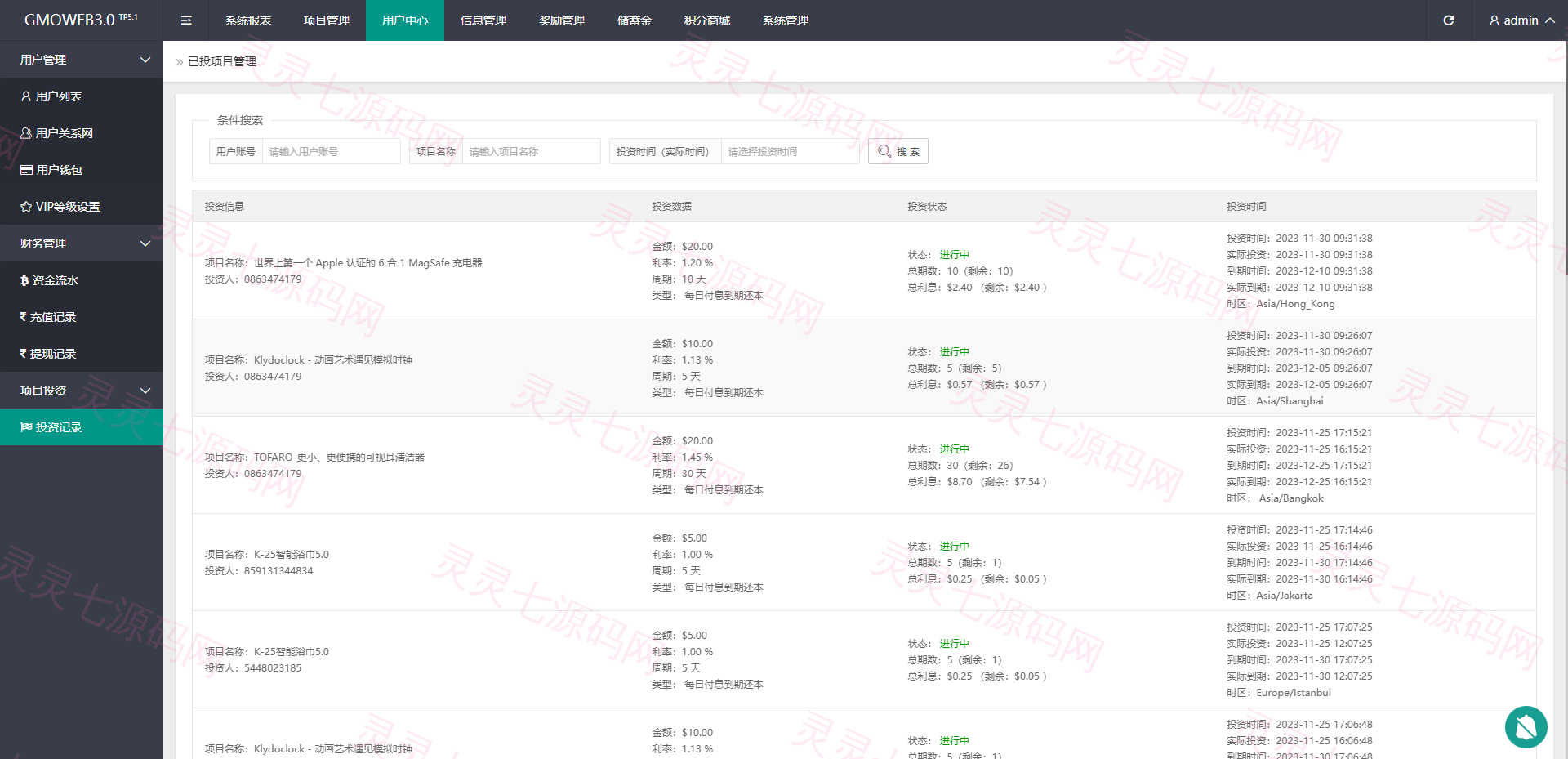The width and height of the screenshot is (1568, 759).
Task: Click the 投资时间 column header
Action: click(1246, 206)
